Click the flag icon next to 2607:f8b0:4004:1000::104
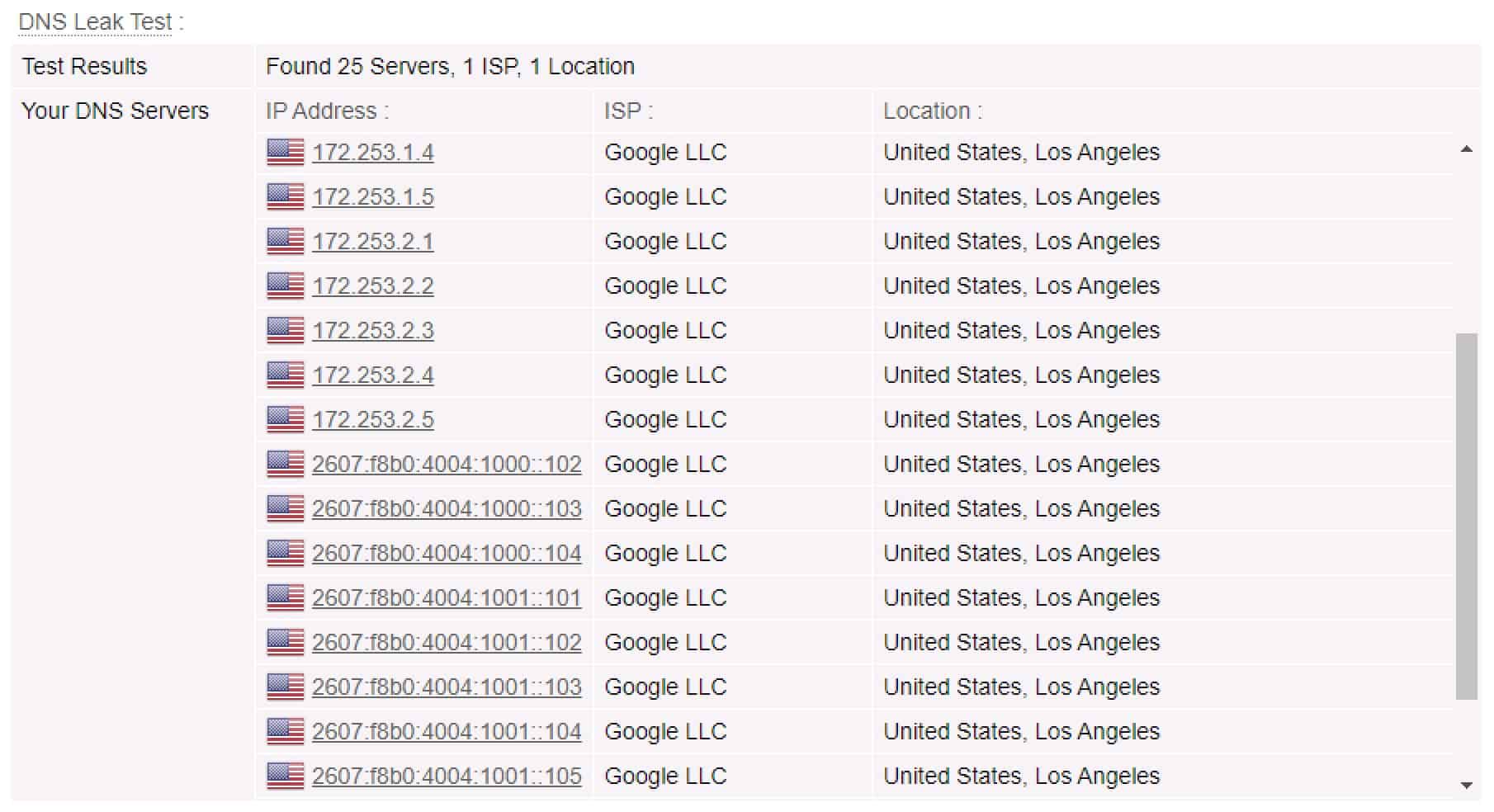Screen dimensions: 1494x812 tap(286, 553)
